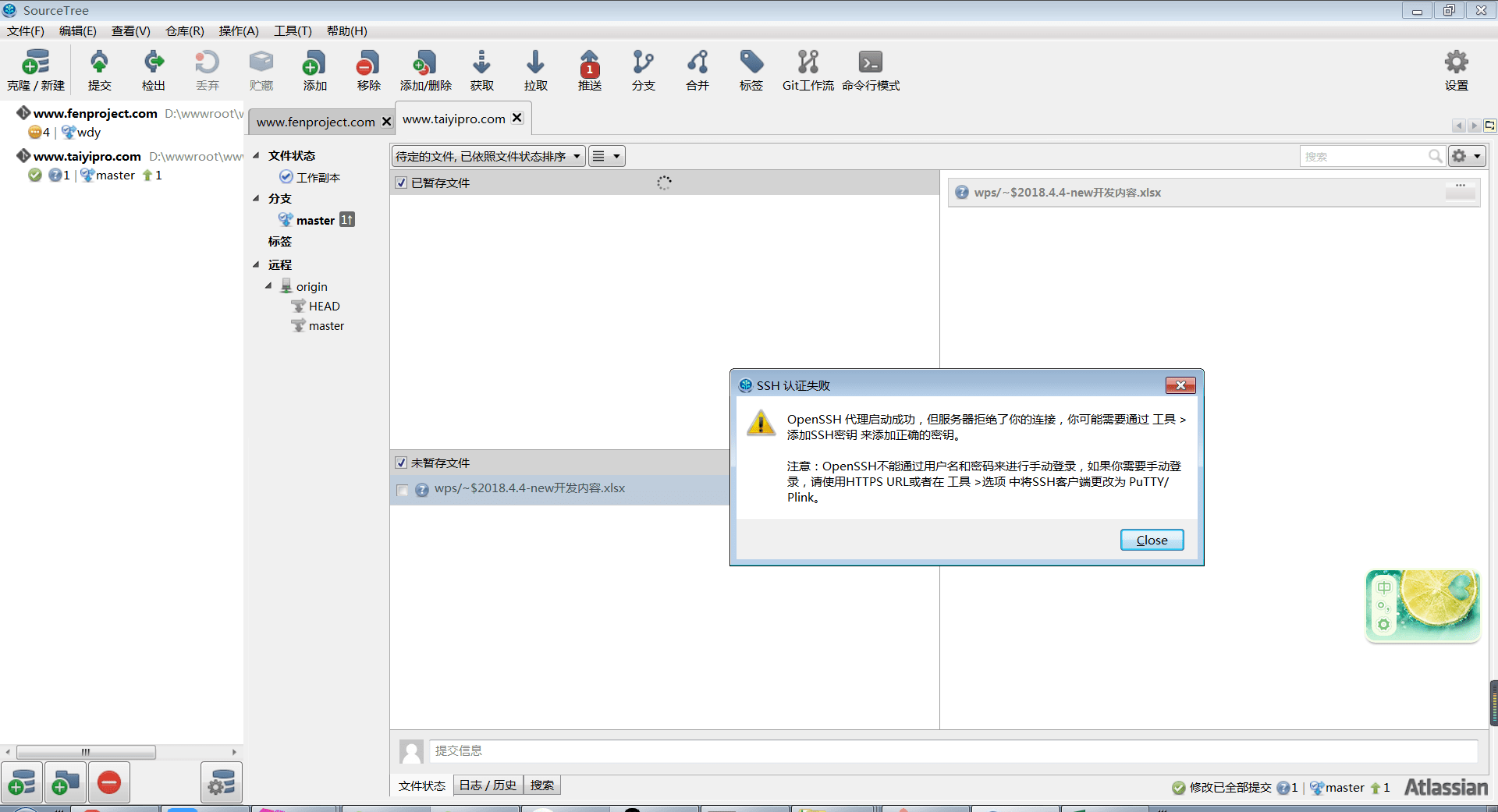Image resolution: width=1498 pixels, height=812 pixels.
Task: Uncheck the 已暂存文件 checkbox
Action: 401,182
